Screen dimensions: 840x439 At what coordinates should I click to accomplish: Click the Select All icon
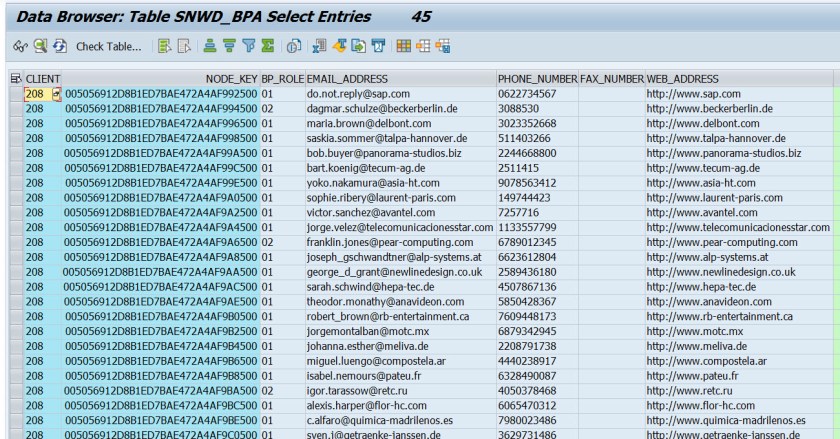164,46
